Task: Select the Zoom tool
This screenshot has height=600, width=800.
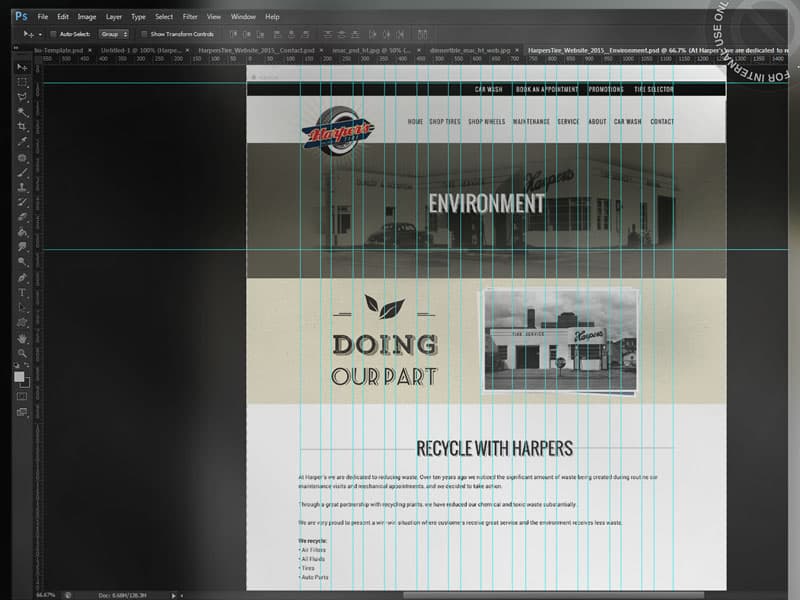Action: tap(22, 353)
